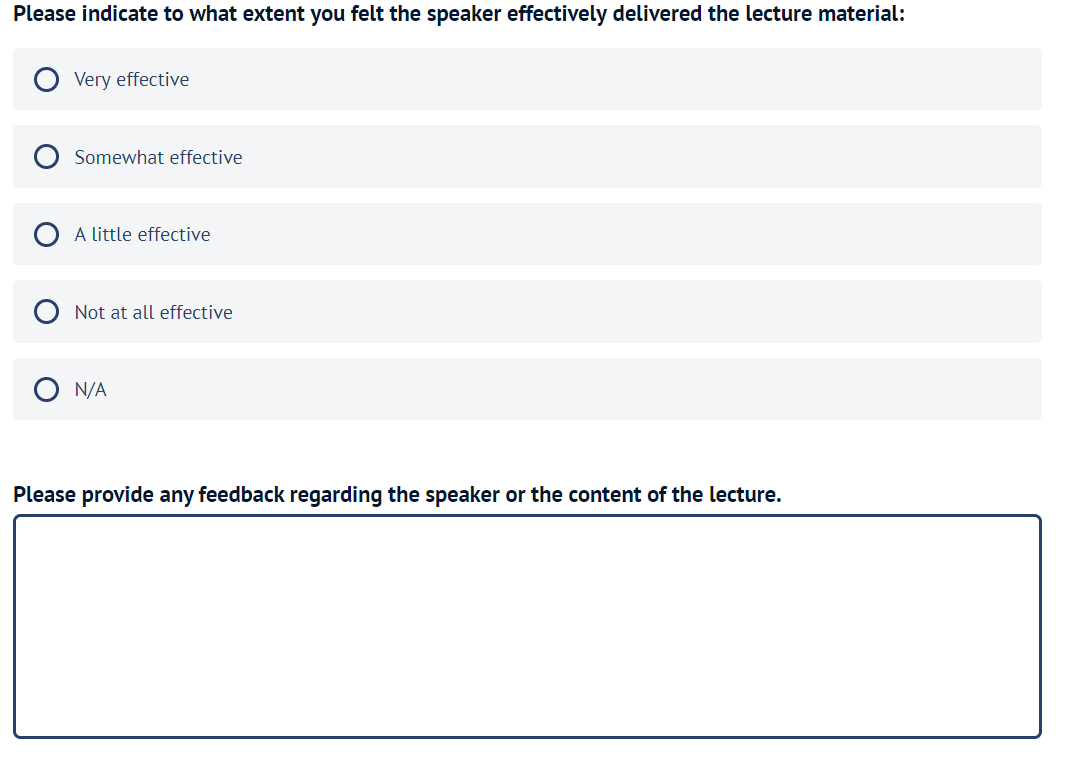Select the 'Very effective' radio button
Viewport: 1072px width, 781px height.
46,79
